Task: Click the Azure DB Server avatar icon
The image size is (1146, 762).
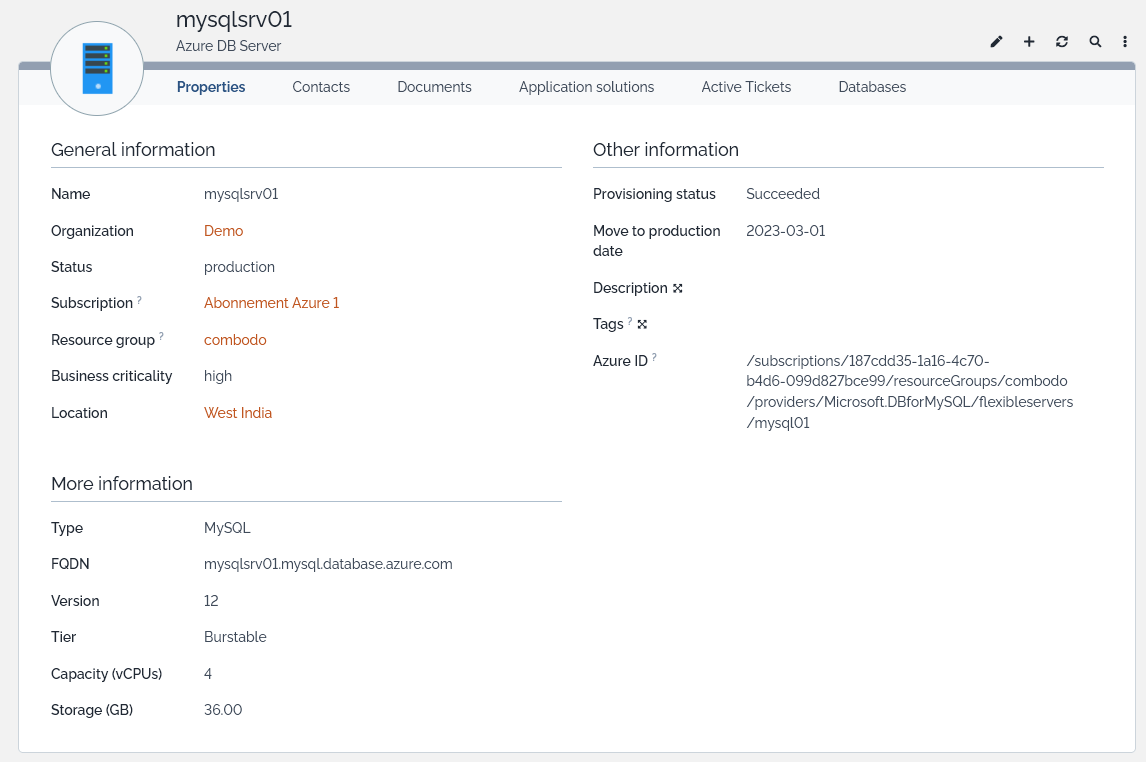Action: click(97, 68)
